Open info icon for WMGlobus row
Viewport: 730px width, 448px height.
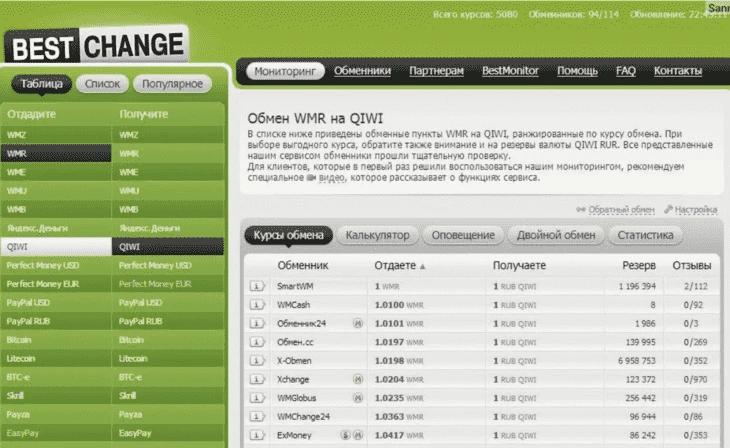[257, 398]
